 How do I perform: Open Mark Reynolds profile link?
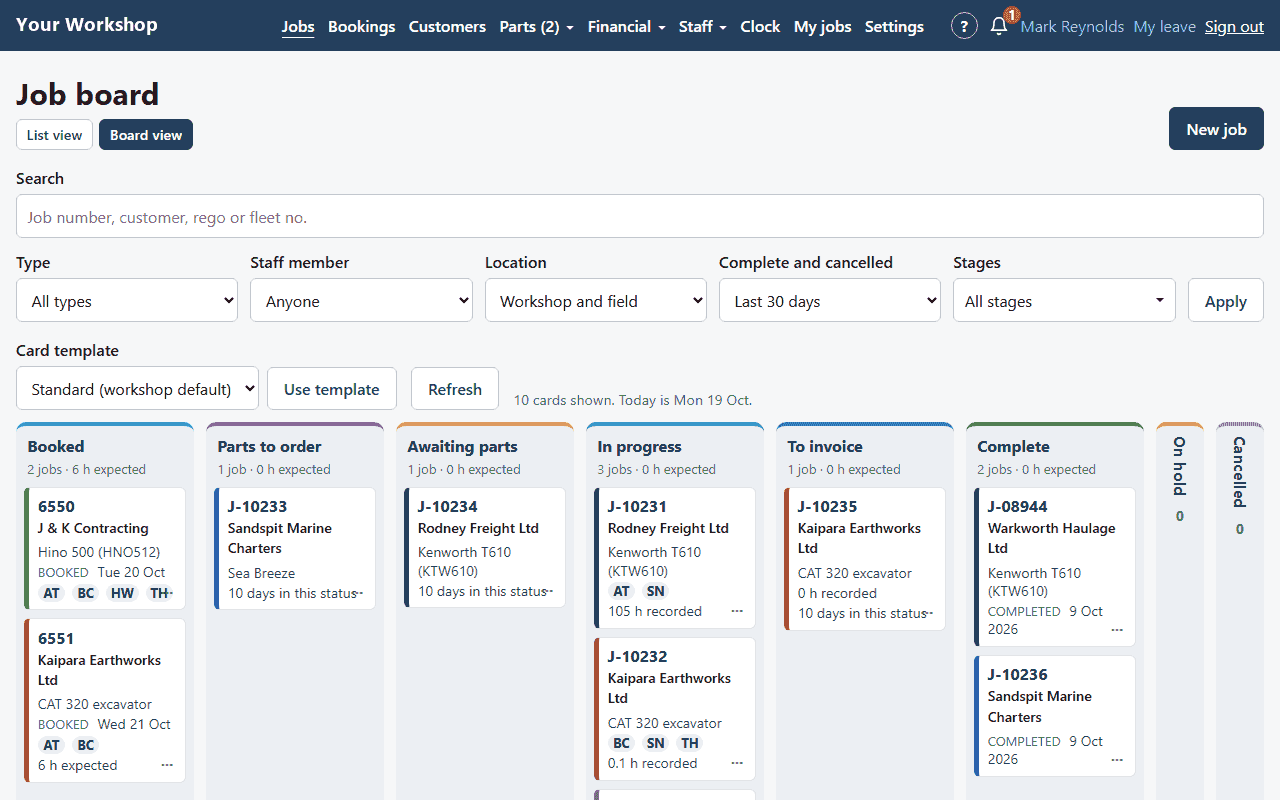(x=1072, y=27)
